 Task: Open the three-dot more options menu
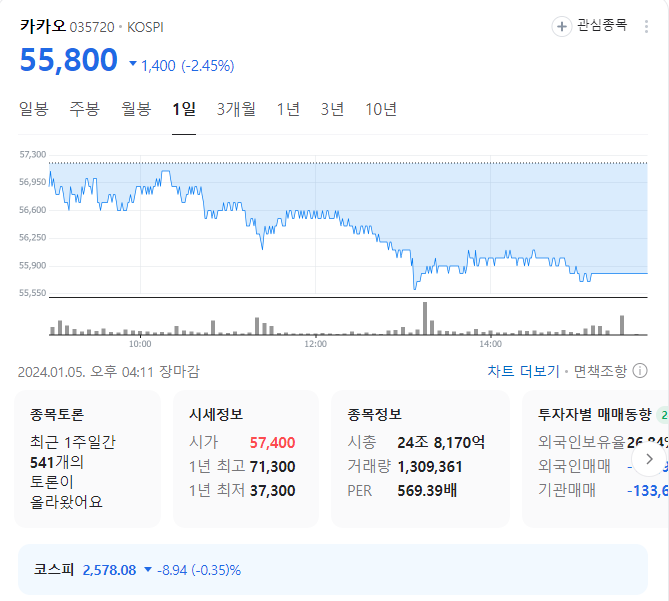646,26
